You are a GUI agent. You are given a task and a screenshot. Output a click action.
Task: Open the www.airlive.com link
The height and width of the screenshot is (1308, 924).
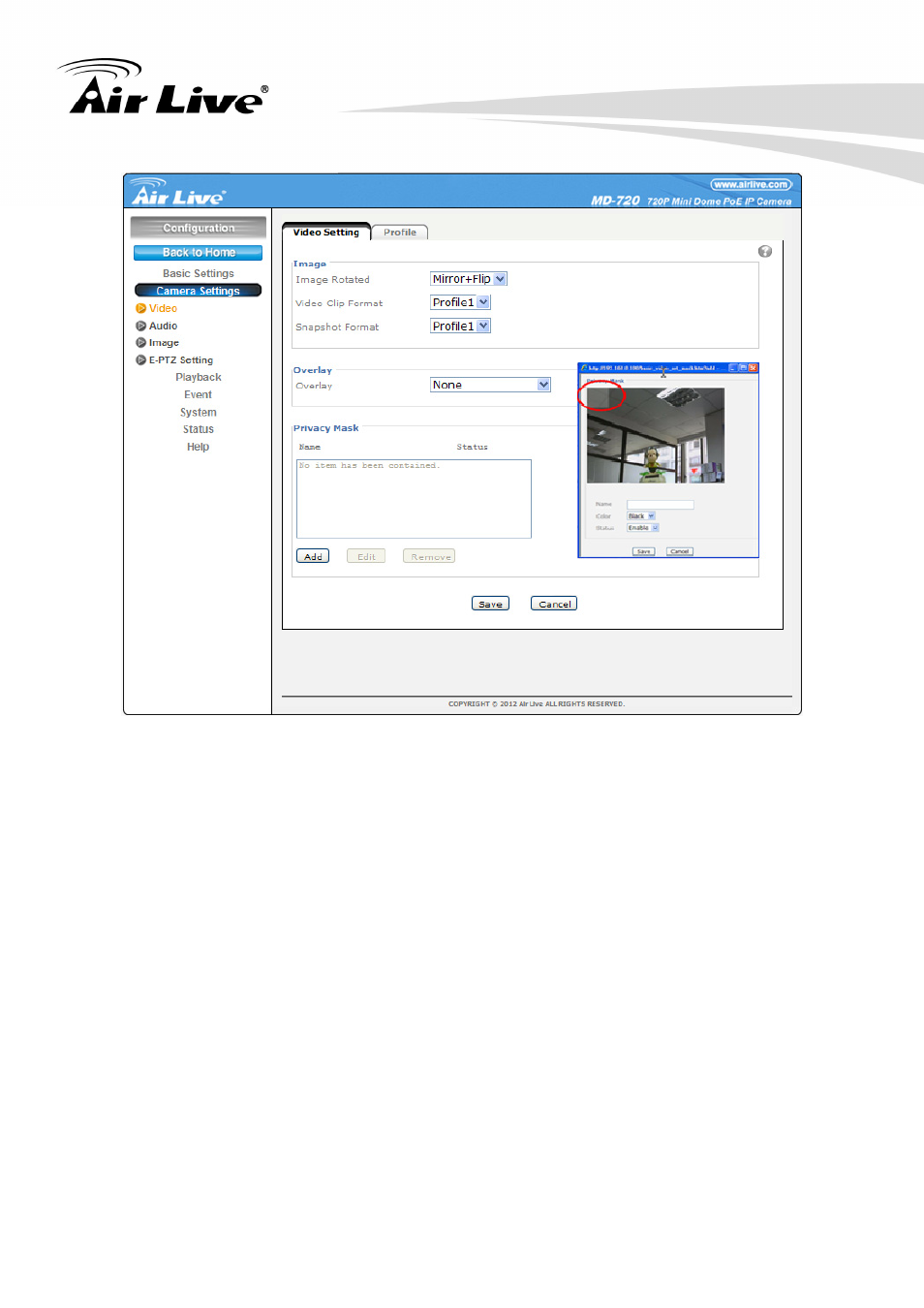click(x=752, y=184)
